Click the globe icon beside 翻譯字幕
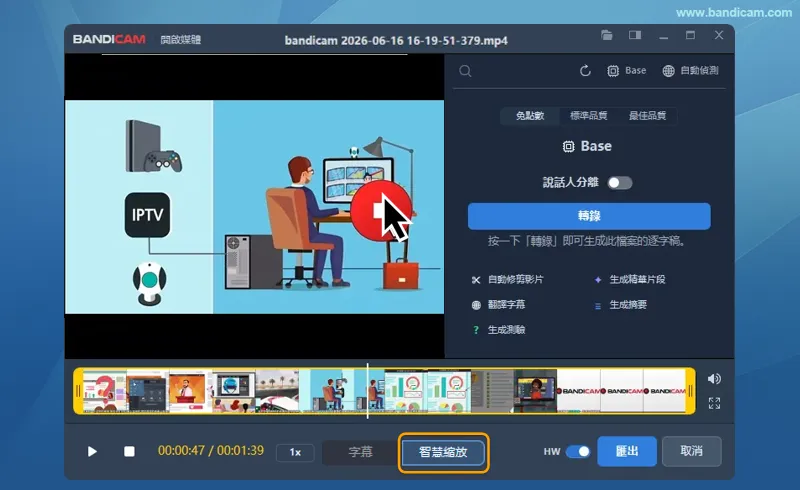 pyautogui.click(x=476, y=305)
